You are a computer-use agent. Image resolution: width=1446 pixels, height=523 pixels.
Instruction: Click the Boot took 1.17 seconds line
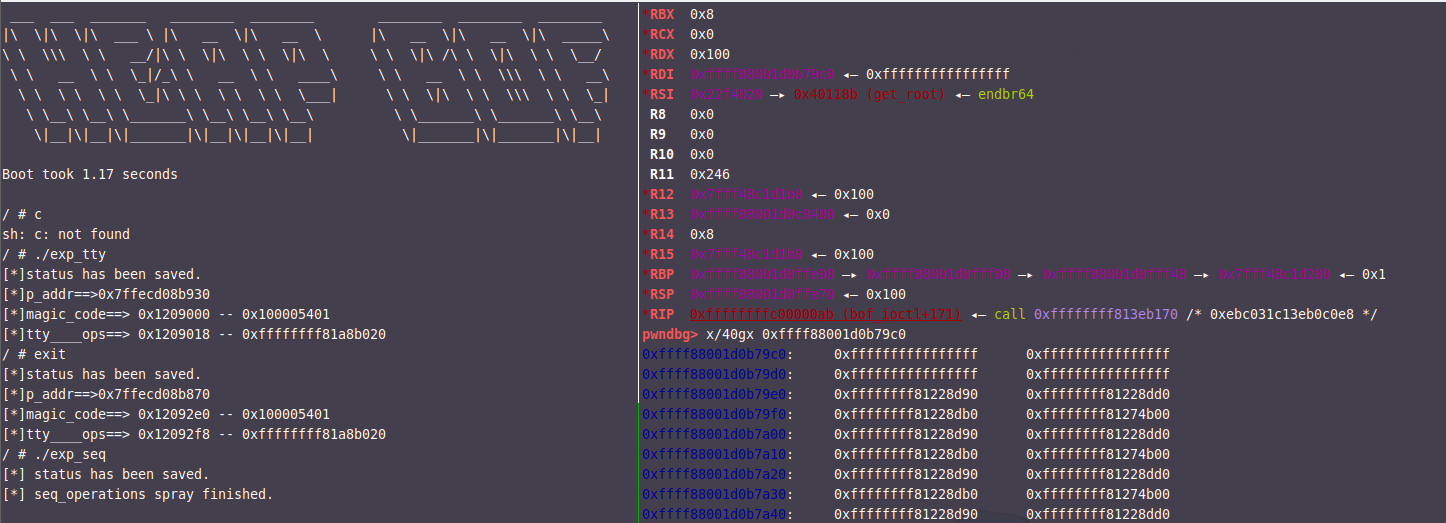[90, 174]
